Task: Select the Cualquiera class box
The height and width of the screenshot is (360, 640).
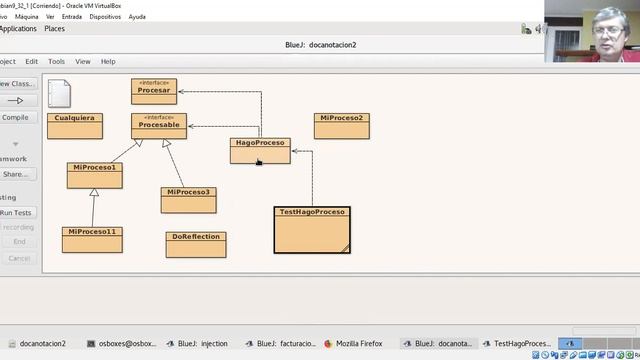Action: pyautogui.click(x=75, y=126)
